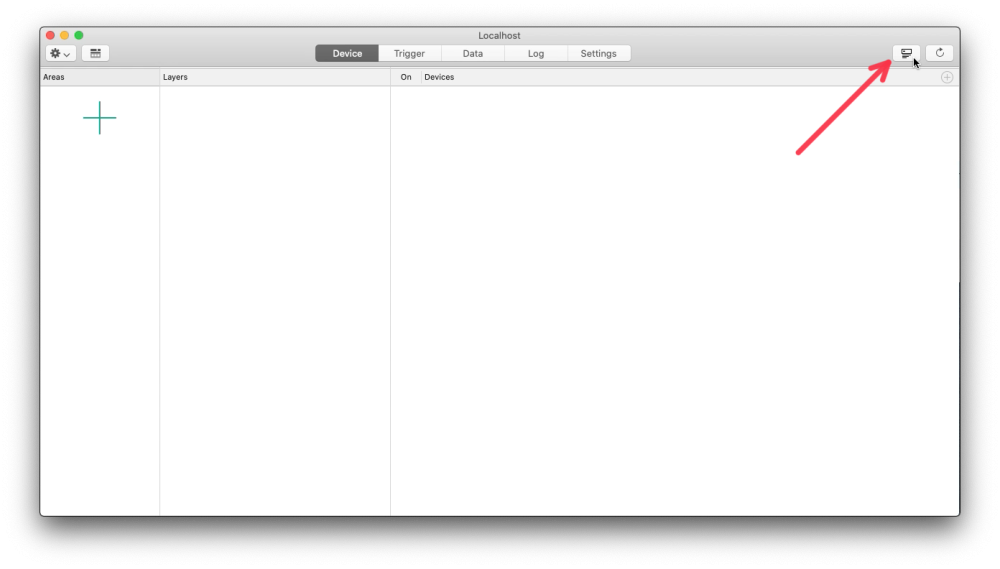Minimize the Localhost window with yellow button
This screenshot has width=1000, height=569.
[x=64, y=35]
